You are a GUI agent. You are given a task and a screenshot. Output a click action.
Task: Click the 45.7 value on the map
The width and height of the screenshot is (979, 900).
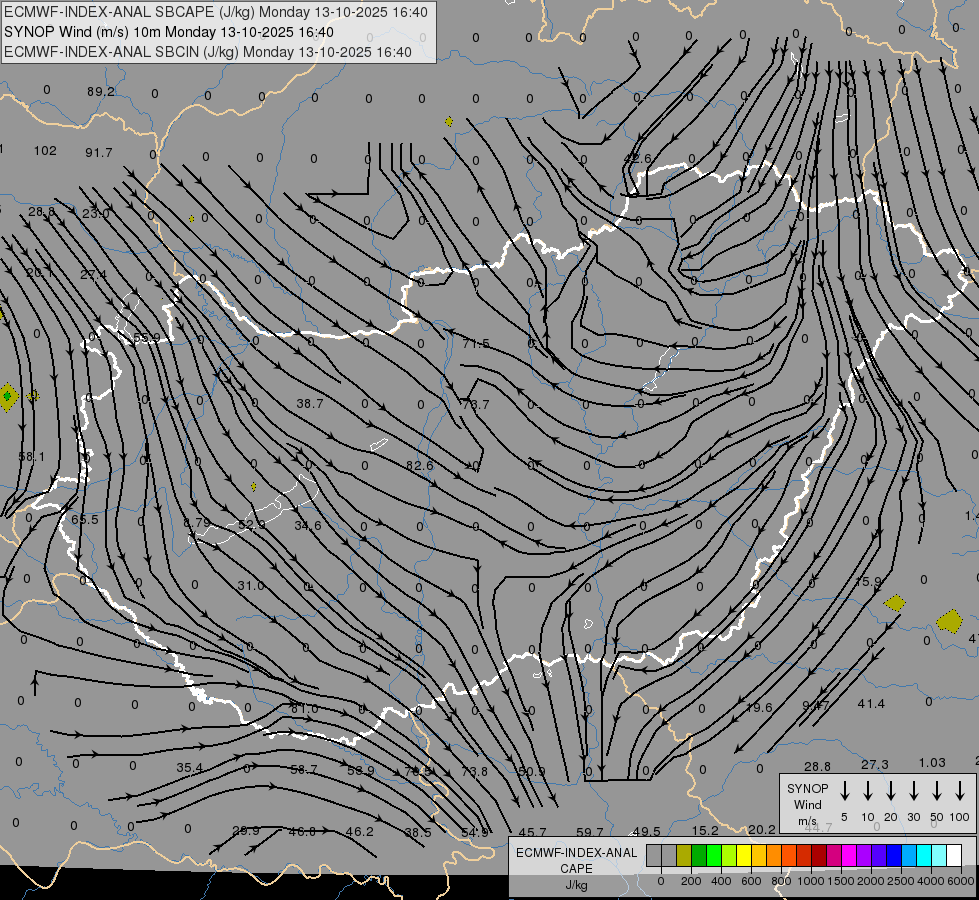(533, 832)
